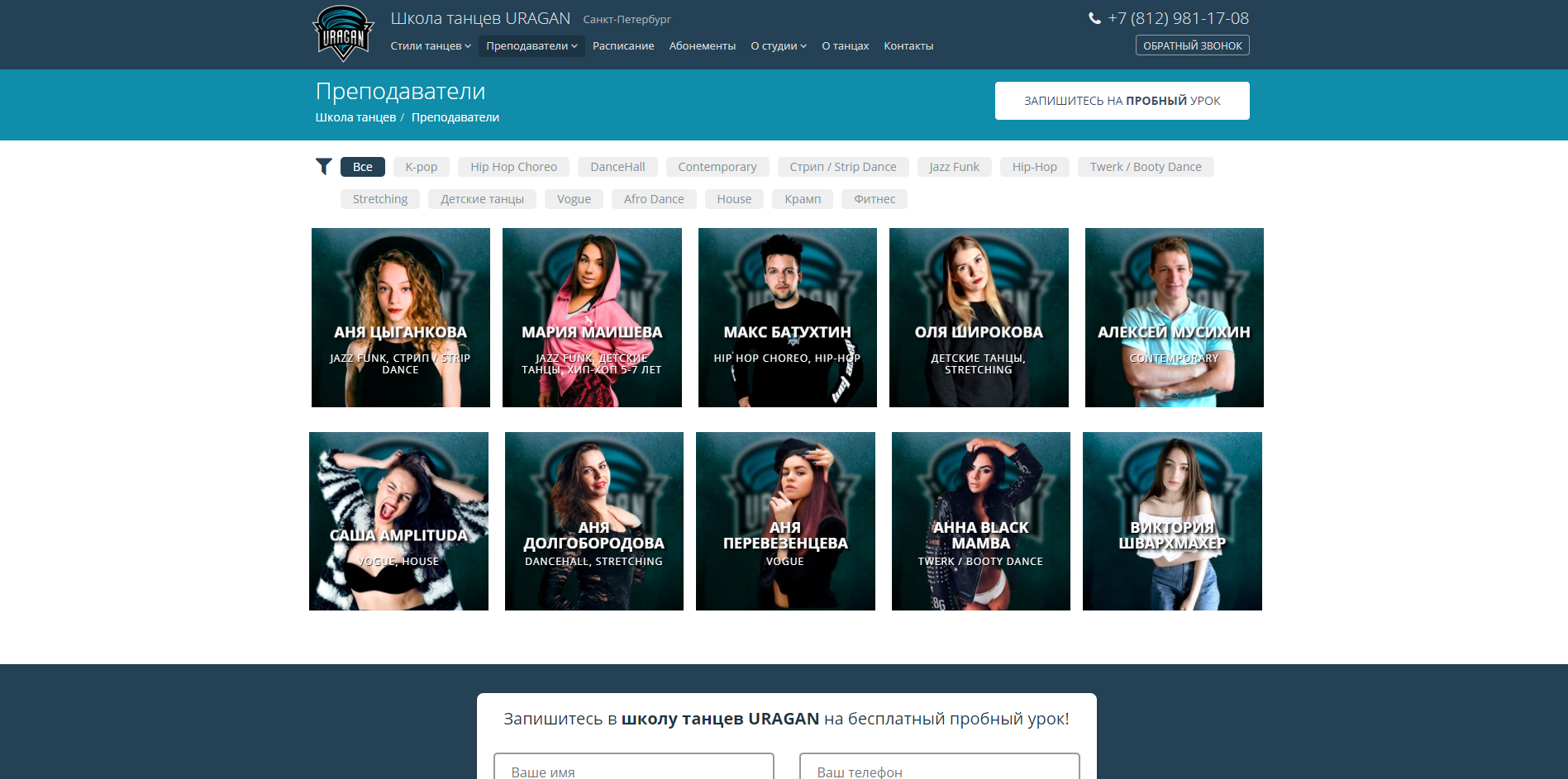This screenshot has width=1568, height=779.
Task: View Макс Батухтин profile card
Action: click(788, 318)
